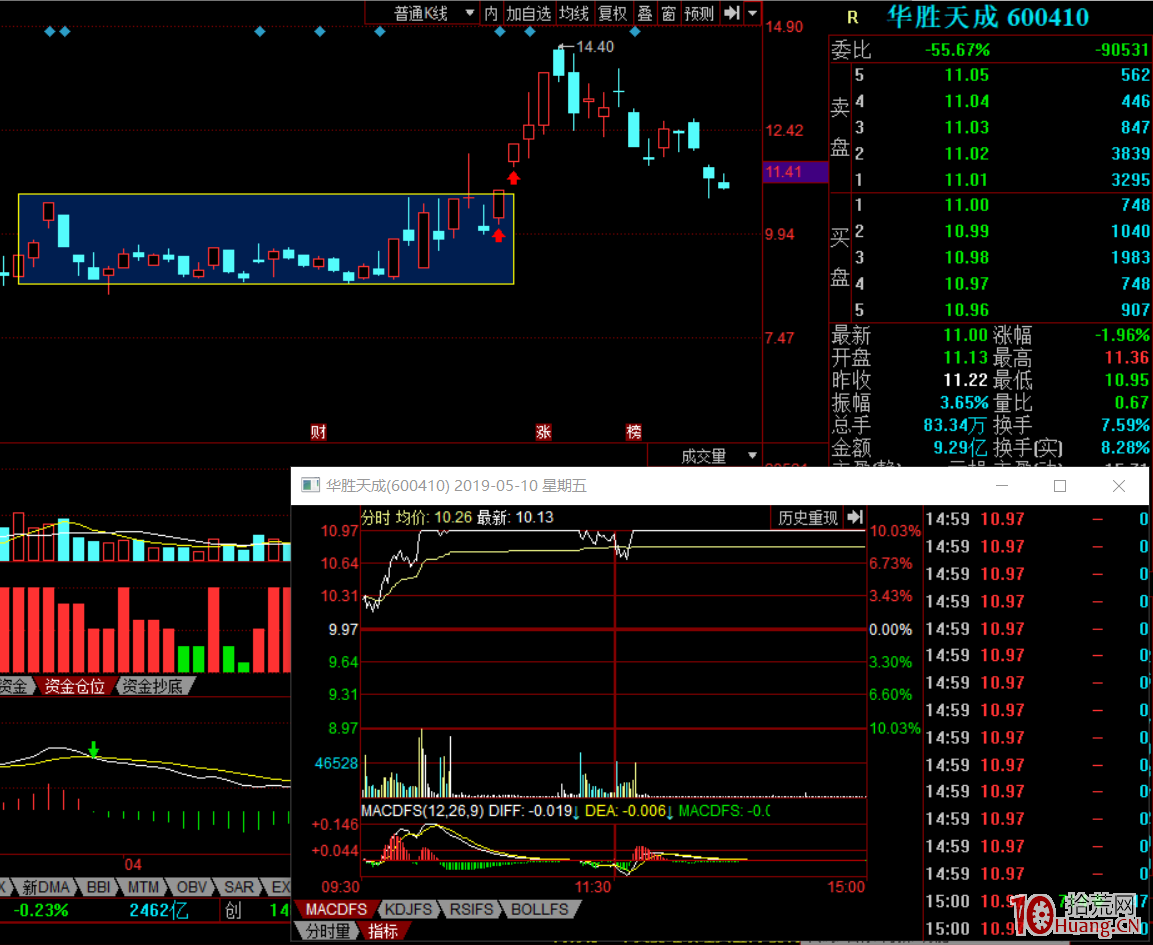Screen dimensions: 1153x945
Task: Click buy level 1 price 11.00
Action: click(x=967, y=205)
